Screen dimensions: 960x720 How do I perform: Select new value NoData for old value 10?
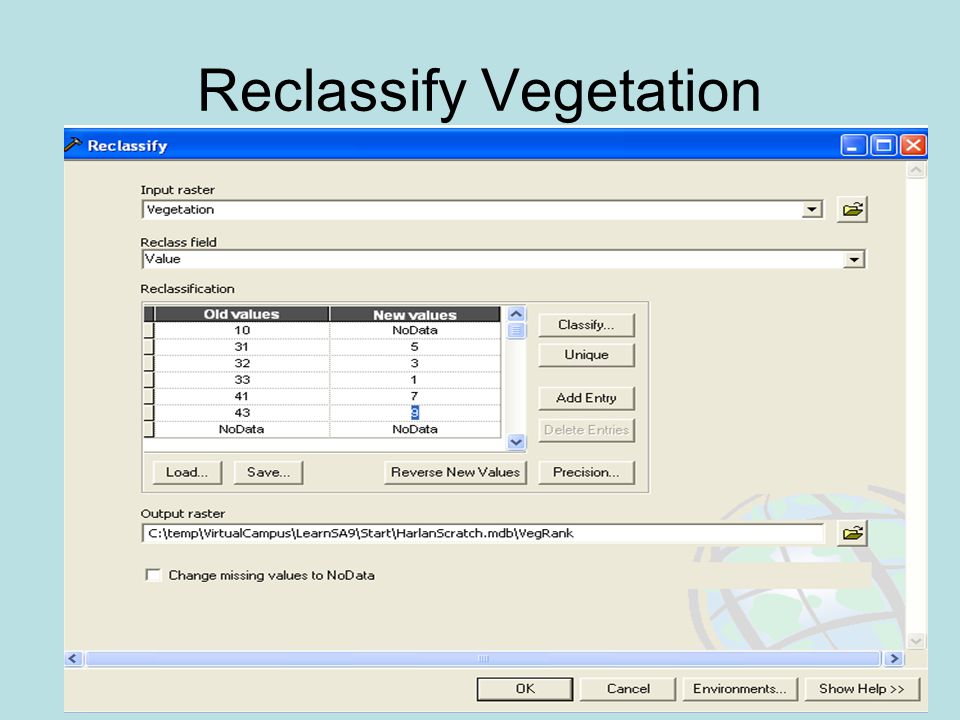415,331
